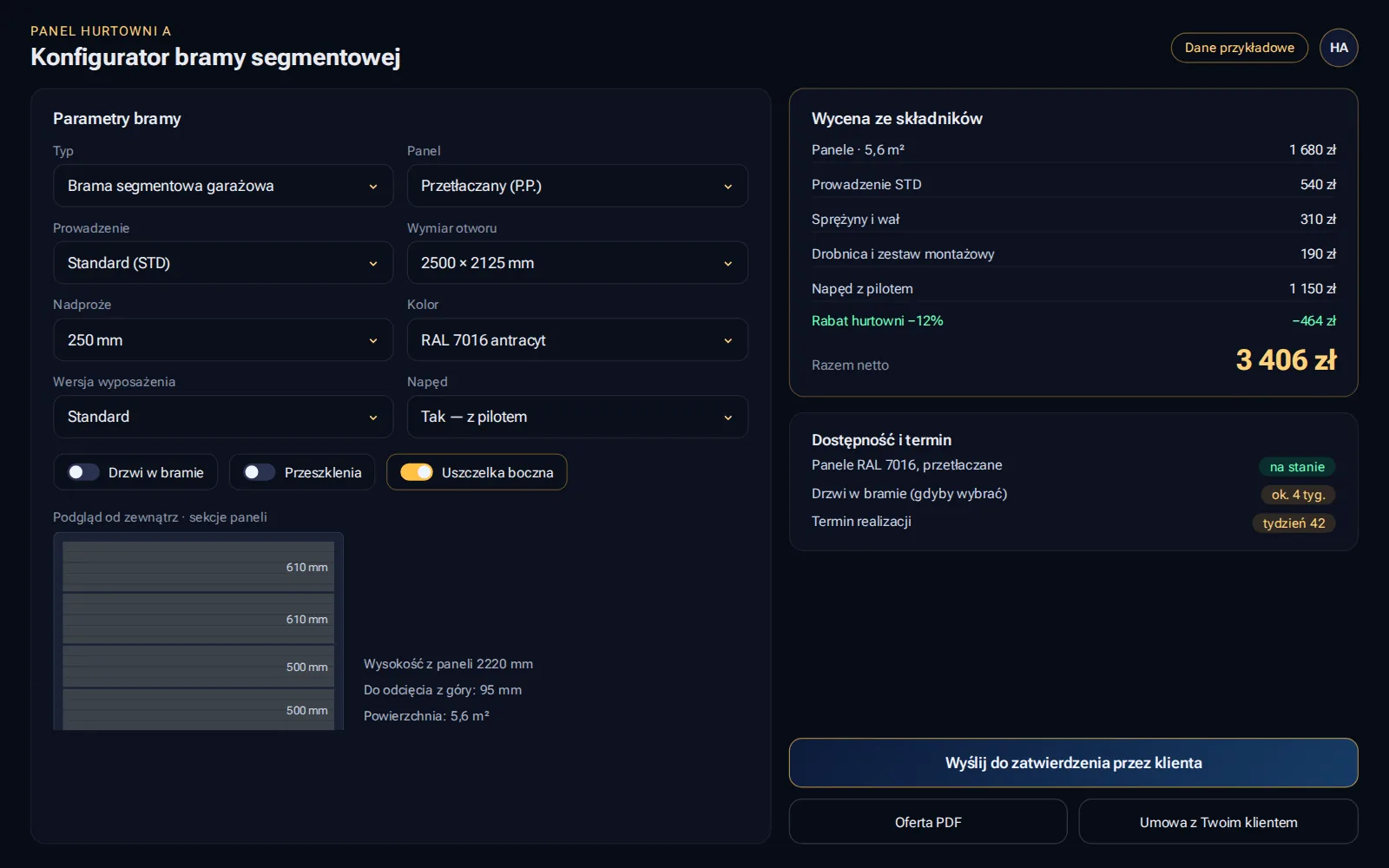This screenshot has width=1389, height=868.
Task: Click the 3 406 zł total
Action: pos(1286,360)
